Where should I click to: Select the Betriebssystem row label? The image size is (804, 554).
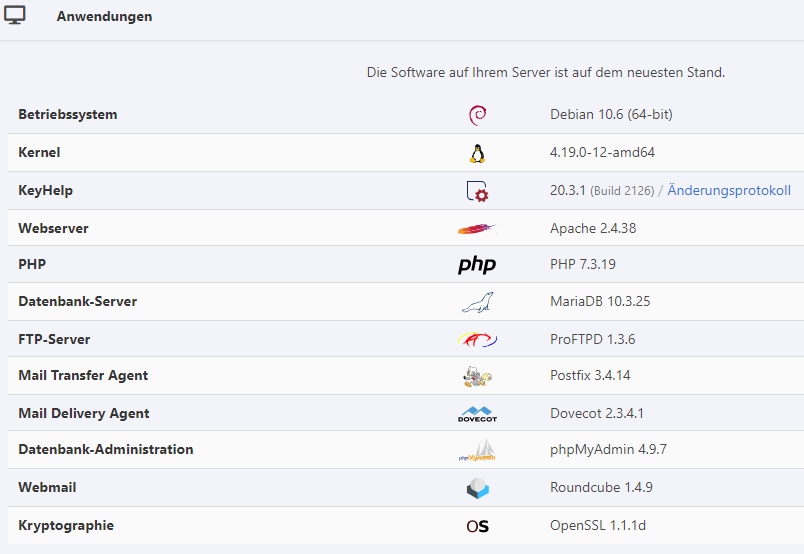coord(68,115)
